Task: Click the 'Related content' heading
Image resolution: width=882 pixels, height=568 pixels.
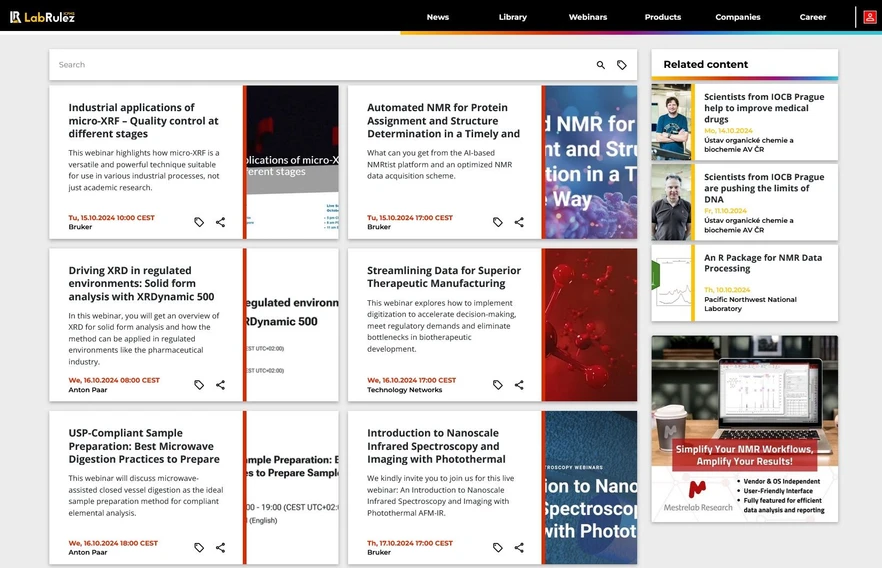Action: click(x=705, y=64)
